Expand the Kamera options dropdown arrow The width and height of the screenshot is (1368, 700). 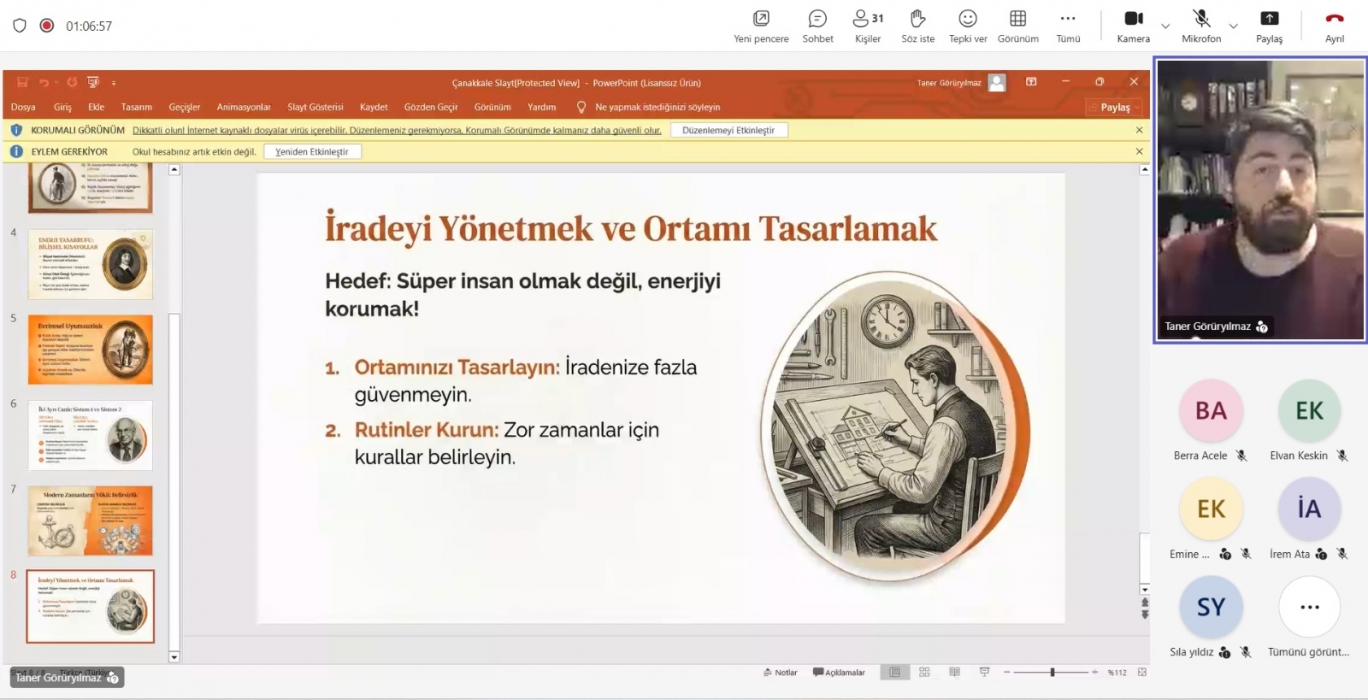pyautogui.click(x=1165, y=26)
